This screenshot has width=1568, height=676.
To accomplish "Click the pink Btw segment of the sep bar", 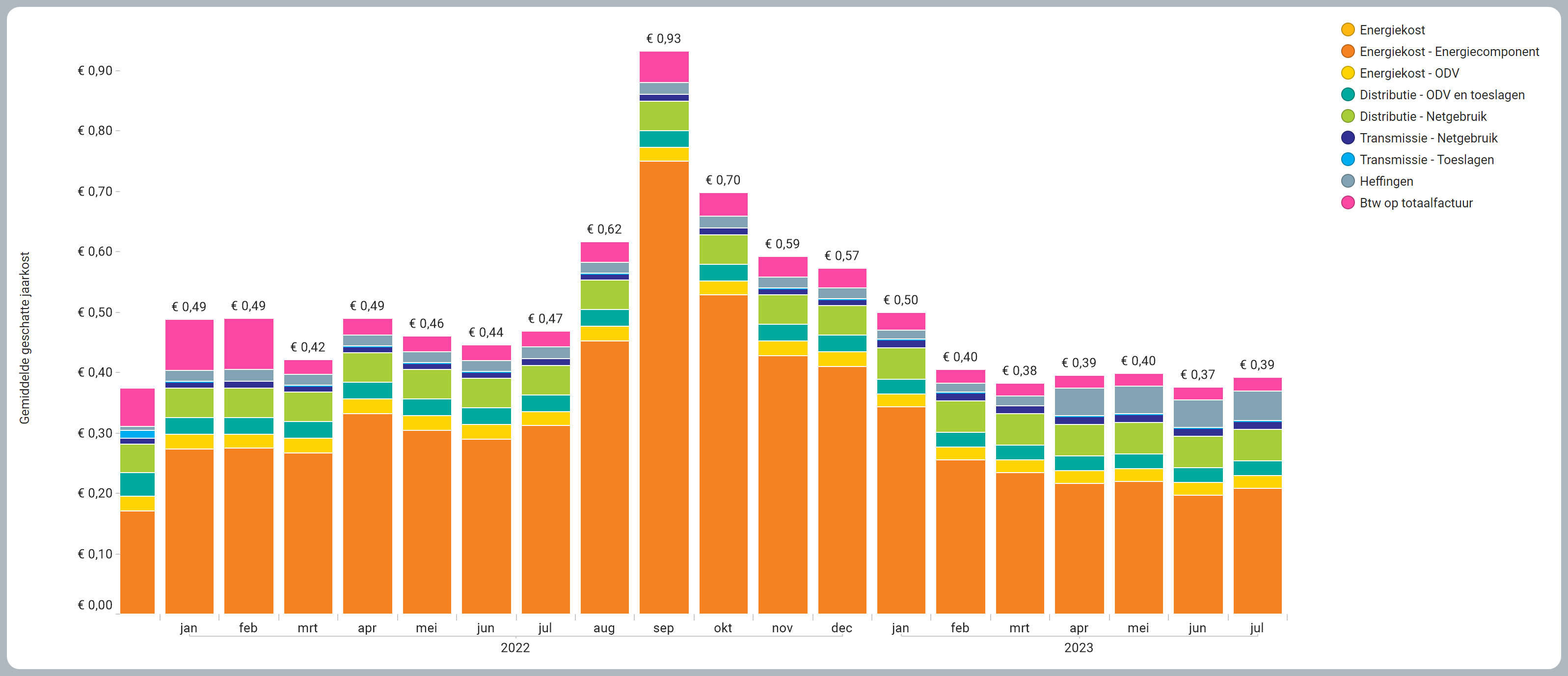I will pyautogui.click(x=663, y=67).
